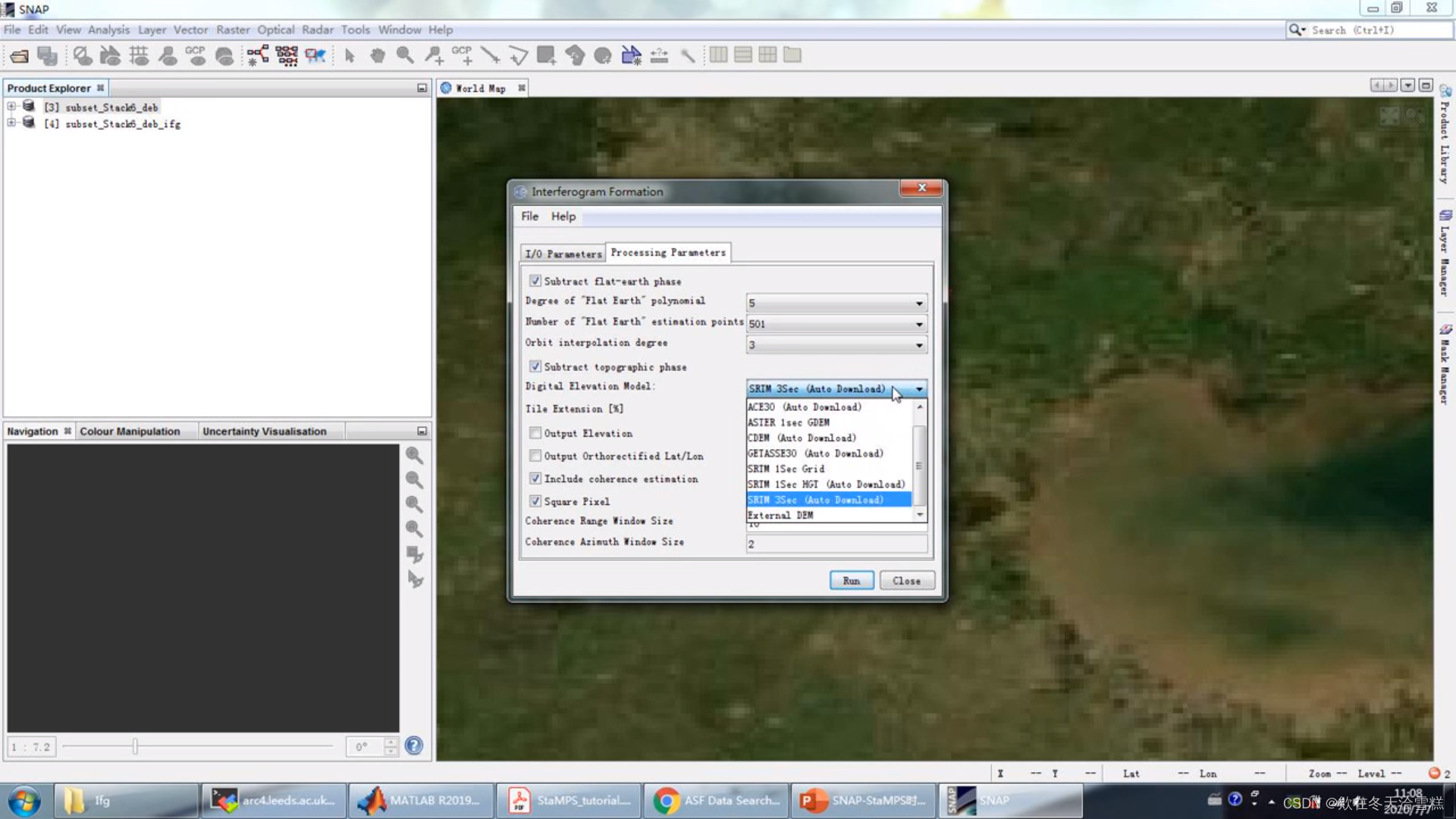The image size is (1456, 819).
Task: Choose SRTM 1Sec HGT from DEM list
Action: (825, 485)
